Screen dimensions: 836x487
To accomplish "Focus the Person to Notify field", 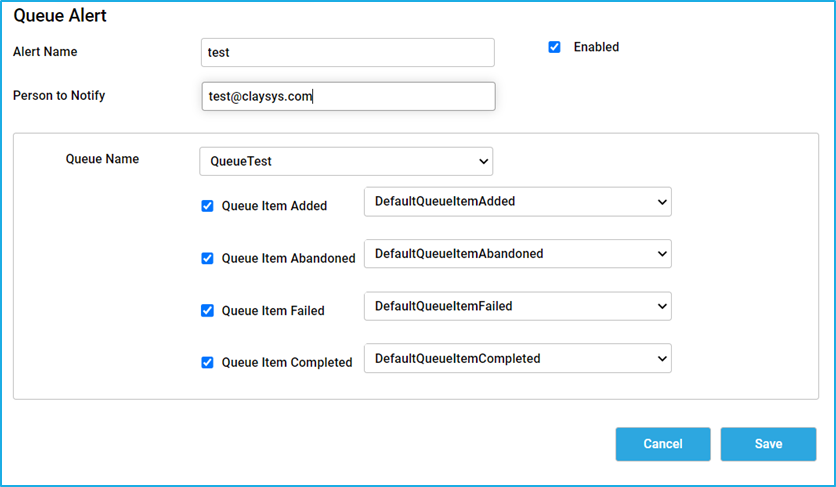I will [349, 96].
